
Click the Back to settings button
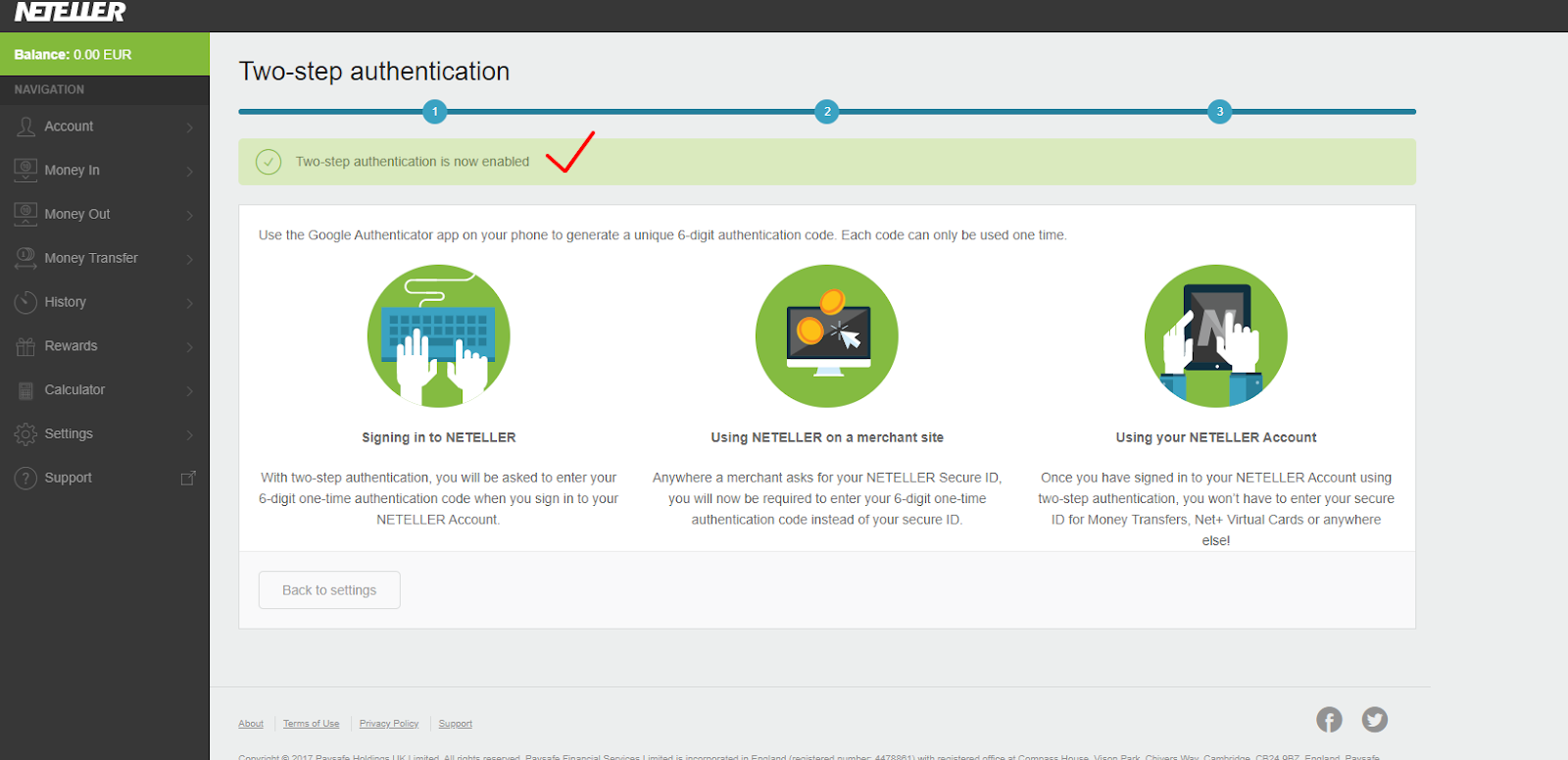click(329, 590)
